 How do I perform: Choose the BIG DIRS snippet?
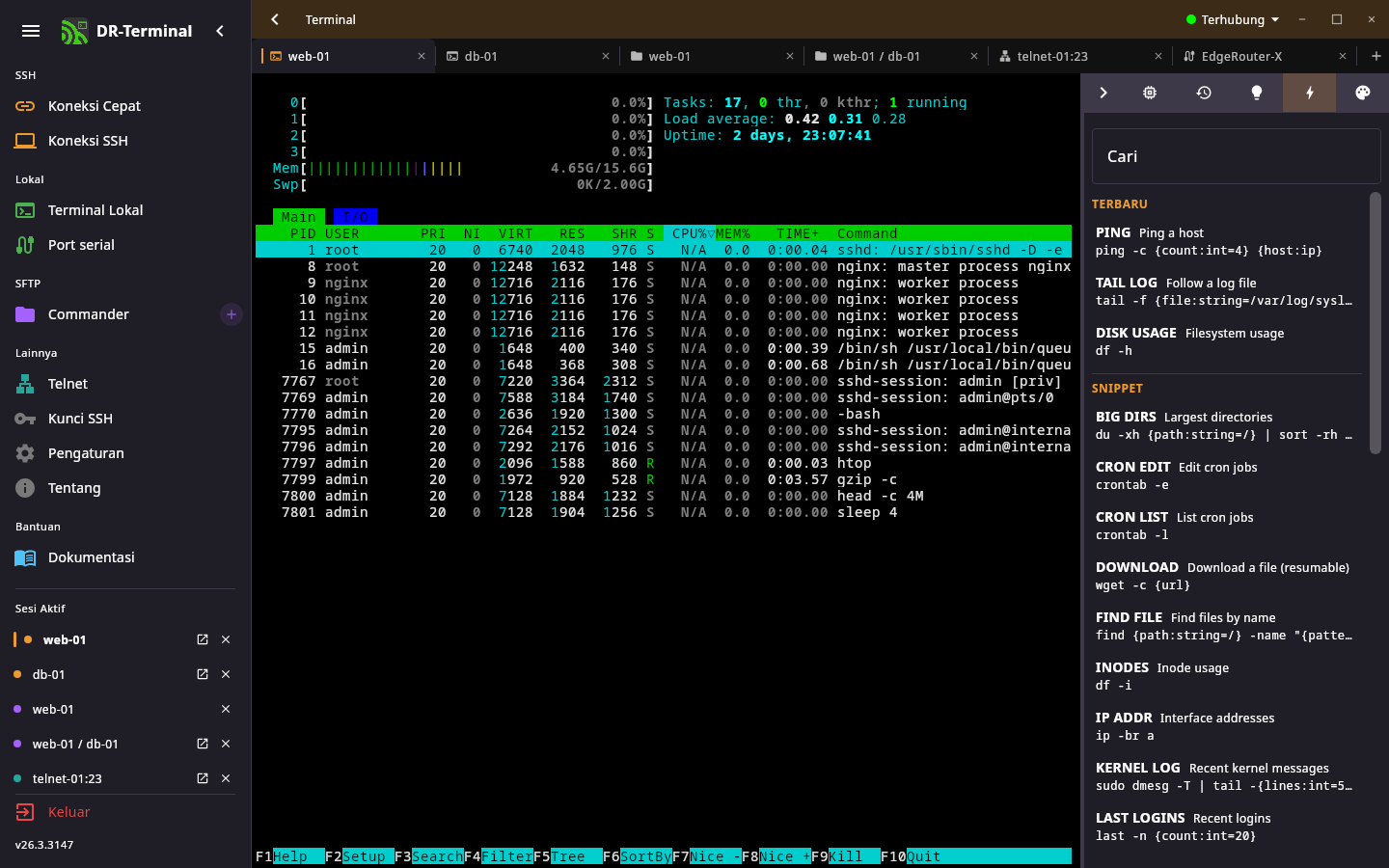click(x=1227, y=425)
